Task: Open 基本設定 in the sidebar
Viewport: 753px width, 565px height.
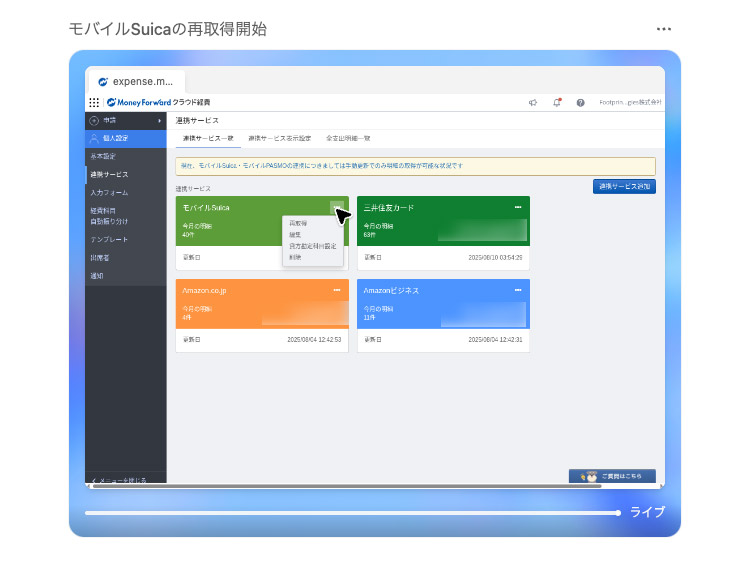Action: coord(126,156)
